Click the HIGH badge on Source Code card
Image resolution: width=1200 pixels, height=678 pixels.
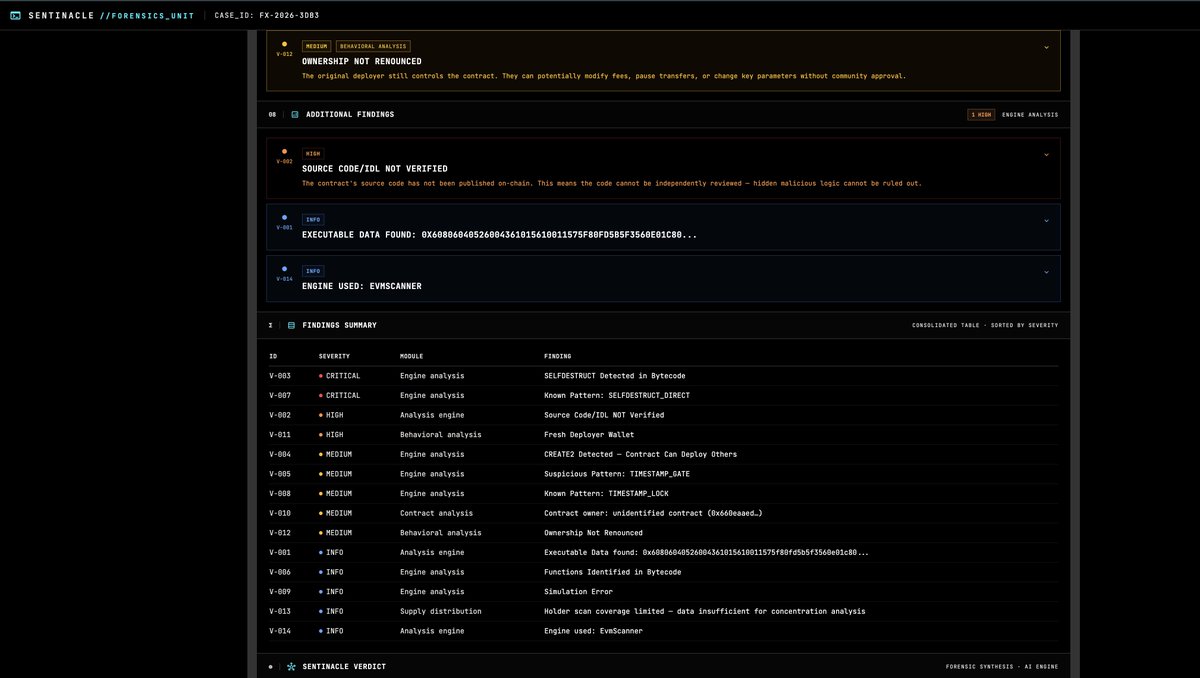tap(313, 153)
